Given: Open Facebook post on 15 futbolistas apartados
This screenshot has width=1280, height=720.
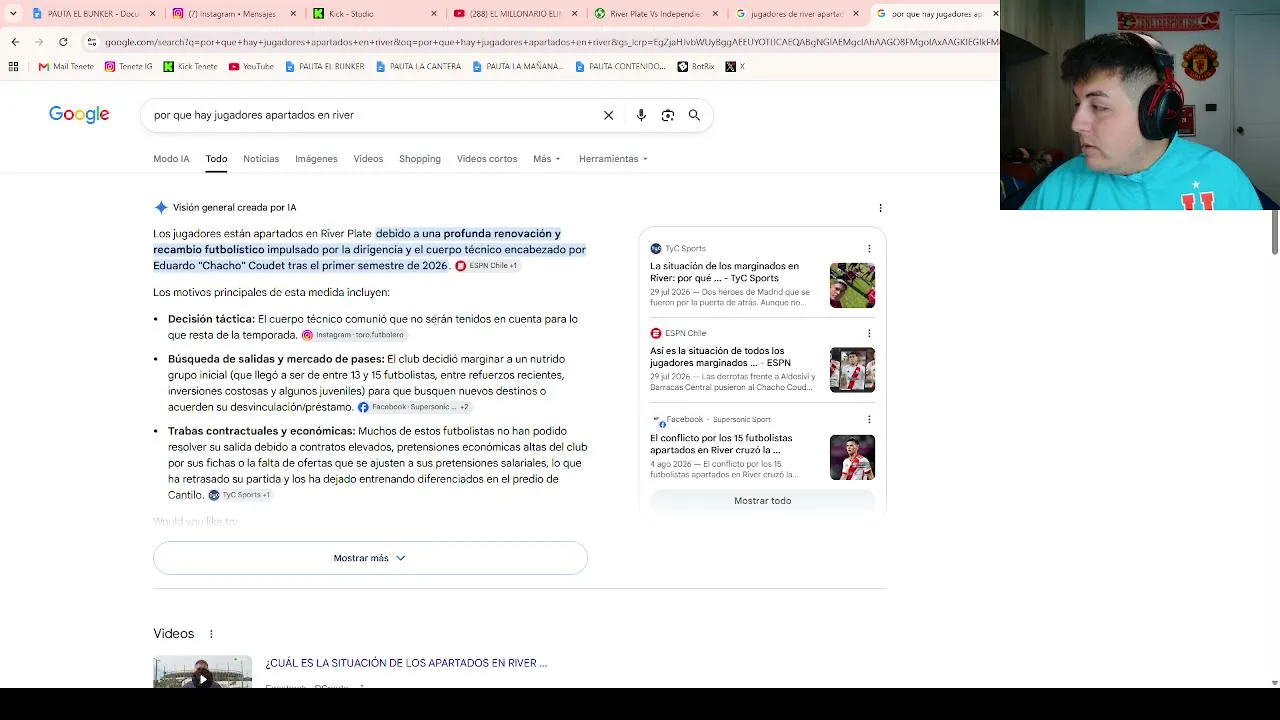Looking at the screenshot, I should 721,444.
